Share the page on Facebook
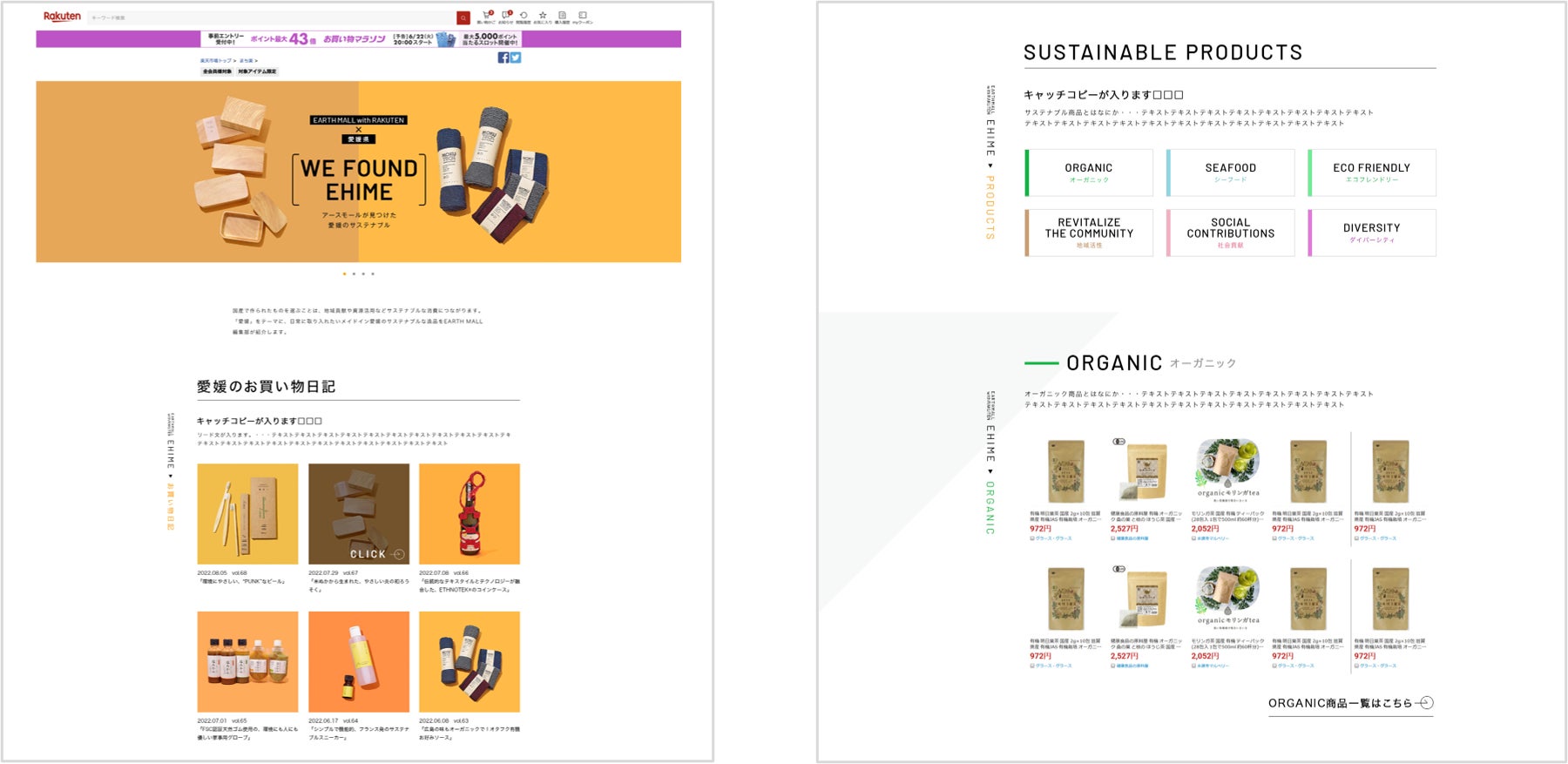The width and height of the screenshot is (1568, 764). click(x=504, y=57)
